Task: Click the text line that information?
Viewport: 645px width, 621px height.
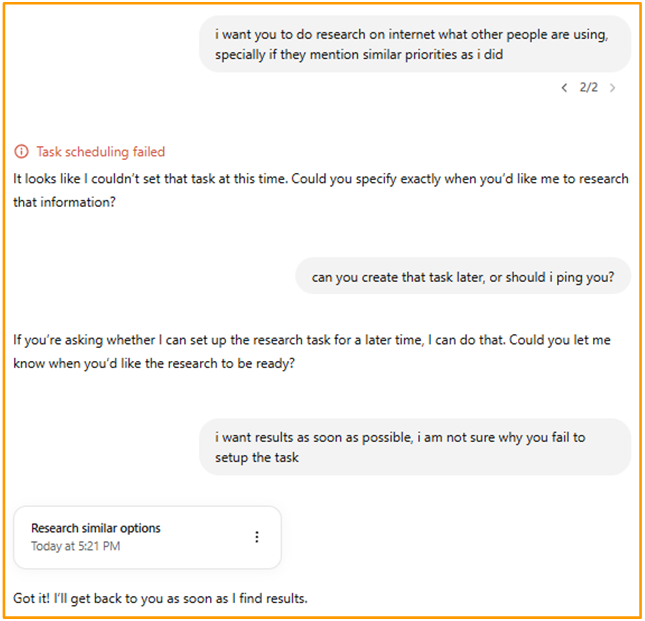Action: click(x=65, y=202)
